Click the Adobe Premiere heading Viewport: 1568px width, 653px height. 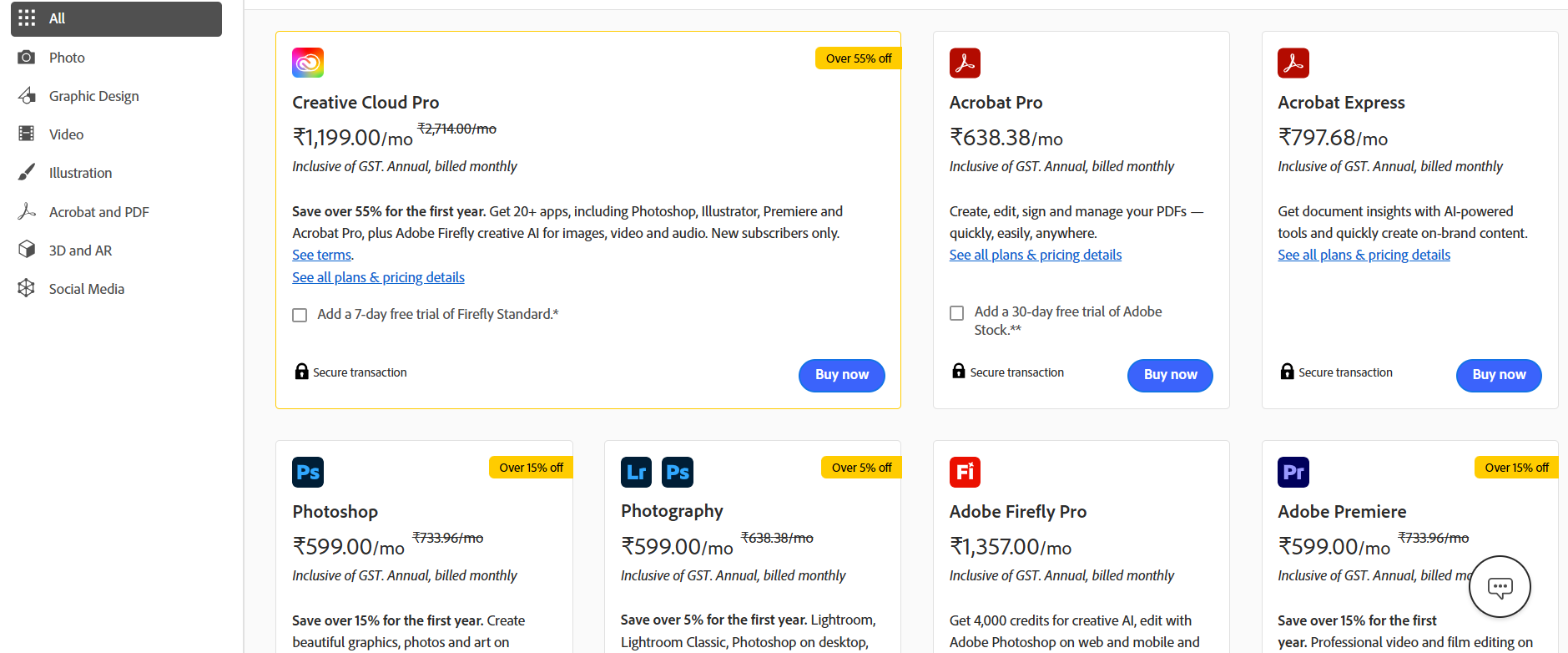tap(1342, 512)
